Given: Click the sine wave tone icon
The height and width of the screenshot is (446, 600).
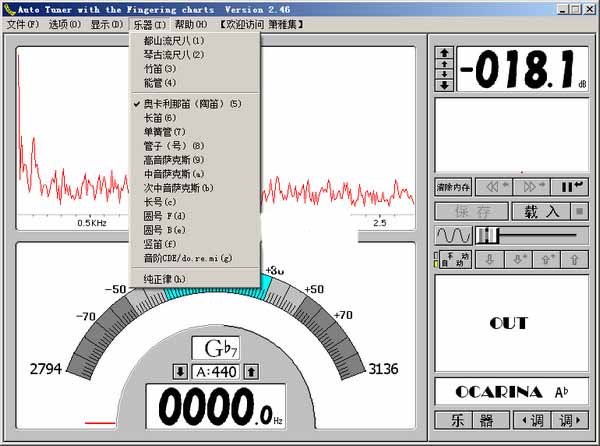Looking at the screenshot, I should (x=451, y=235).
